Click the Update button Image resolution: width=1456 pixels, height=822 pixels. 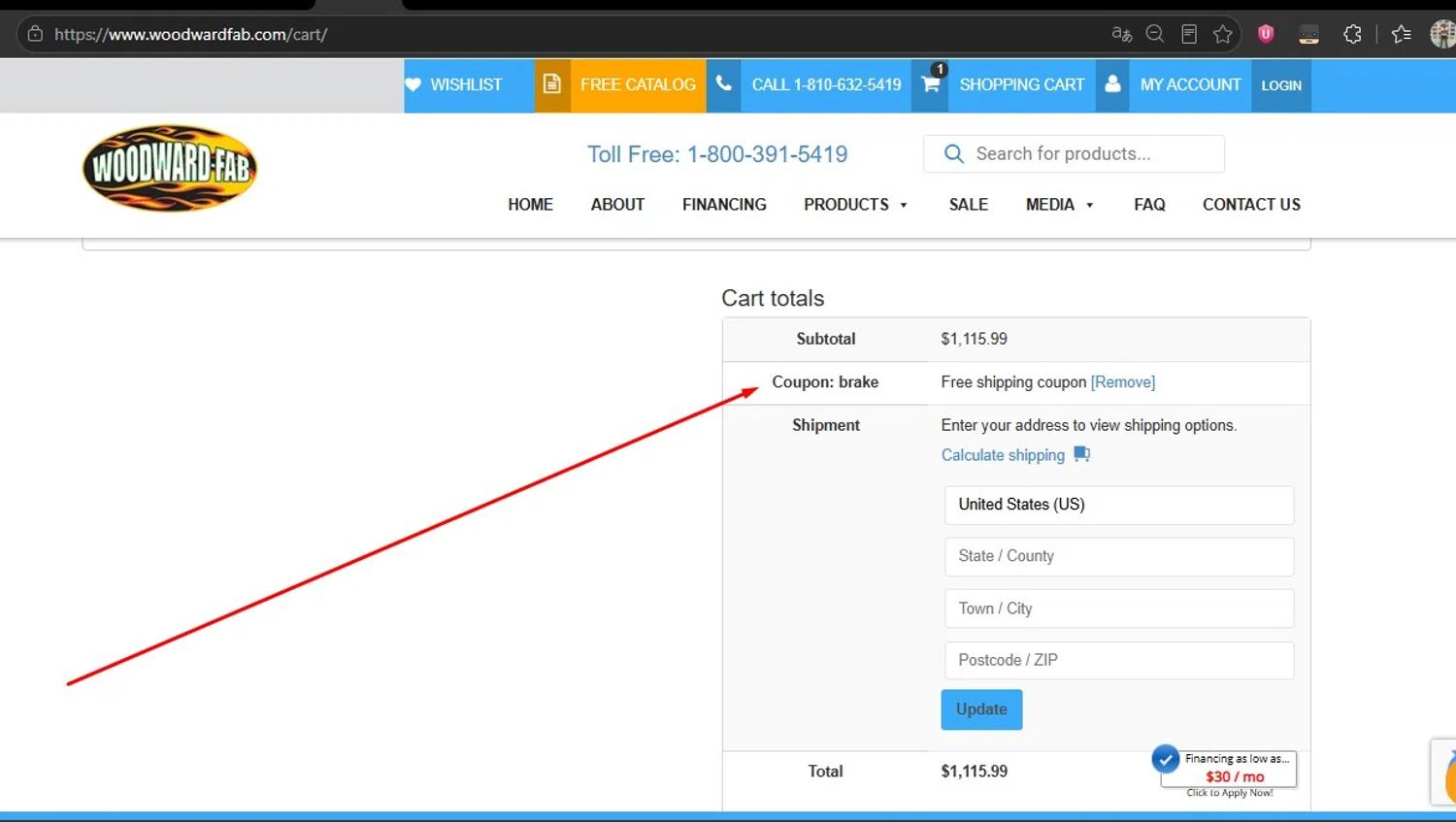point(981,709)
